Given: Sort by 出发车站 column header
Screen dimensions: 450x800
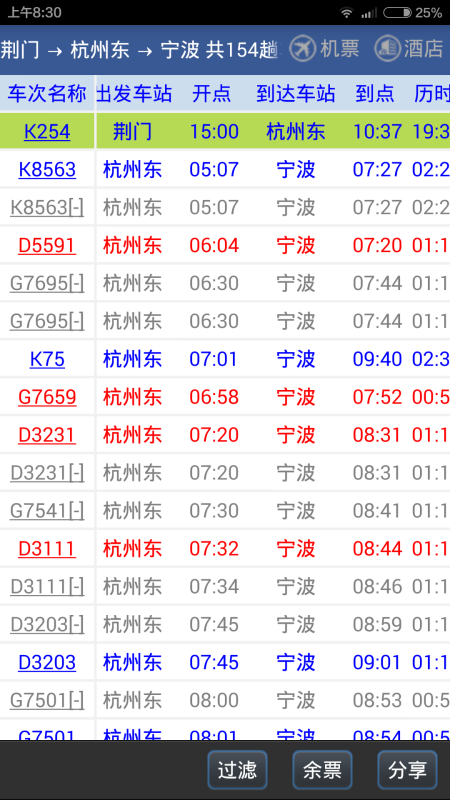Looking at the screenshot, I should point(134,94).
